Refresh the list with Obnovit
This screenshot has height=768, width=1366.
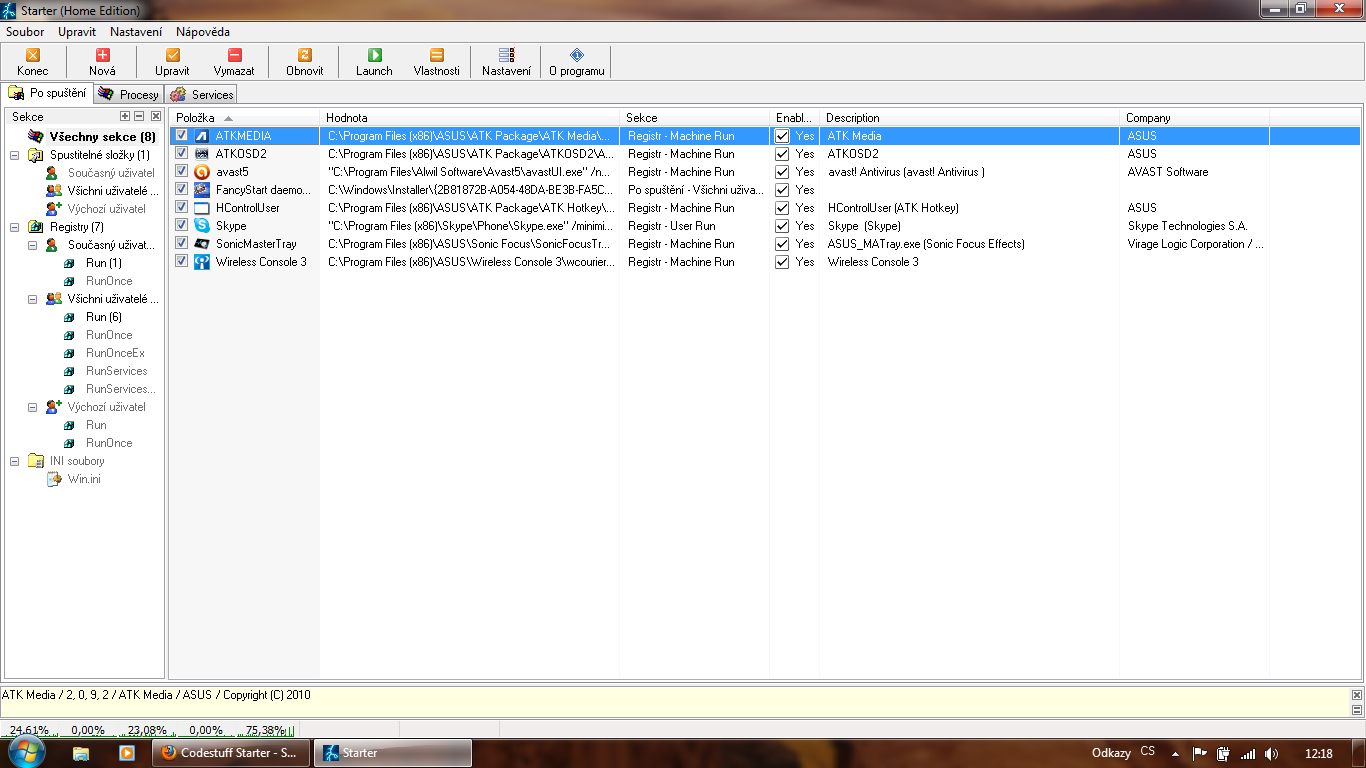(x=305, y=62)
